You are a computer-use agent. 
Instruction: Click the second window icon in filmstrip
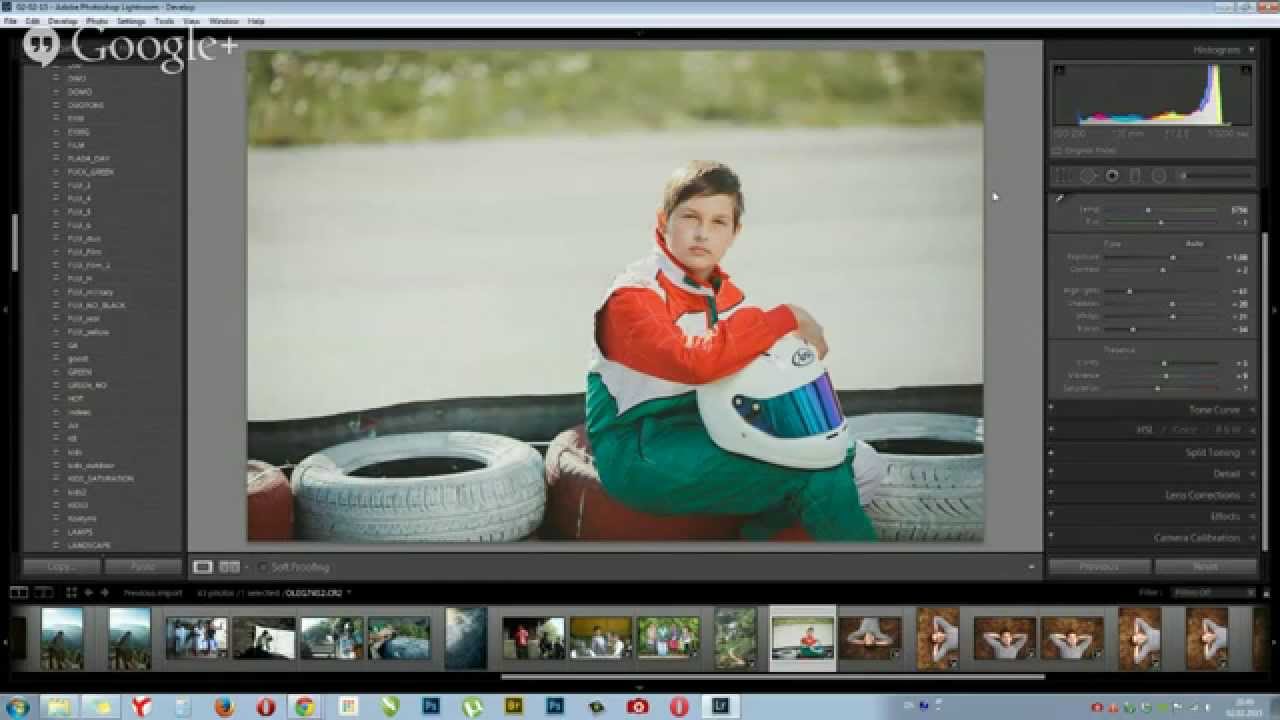click(42, 593)
